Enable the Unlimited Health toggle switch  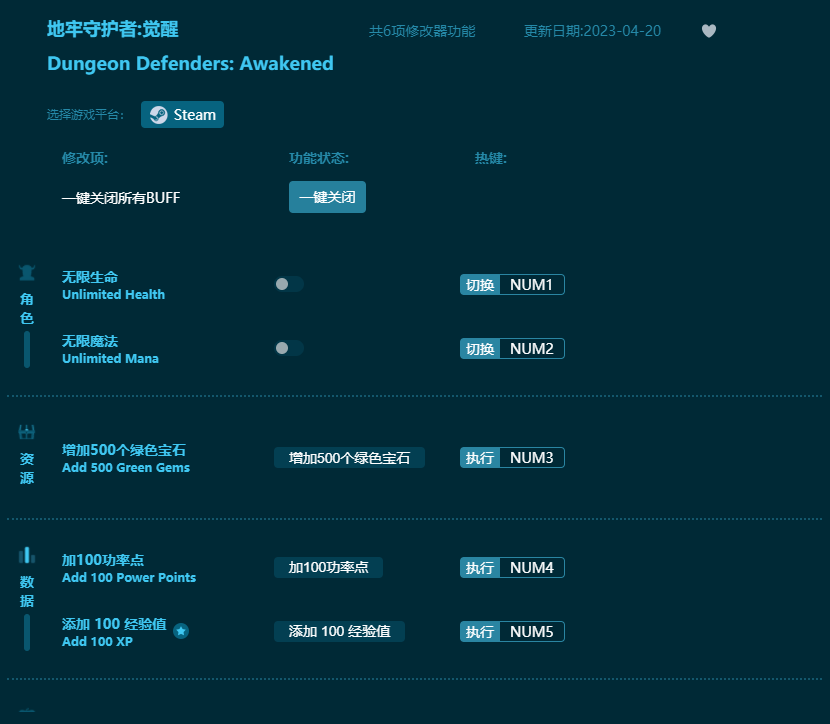coord(289,284)
